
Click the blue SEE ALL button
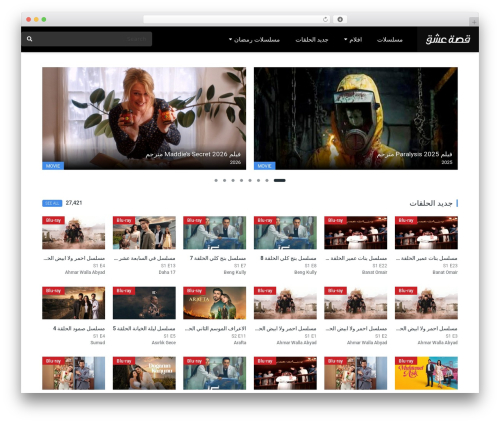coord(52,203)
